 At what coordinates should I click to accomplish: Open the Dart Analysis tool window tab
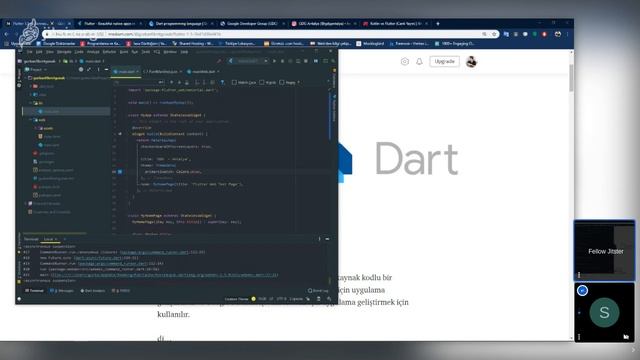[x=93, y=291]
